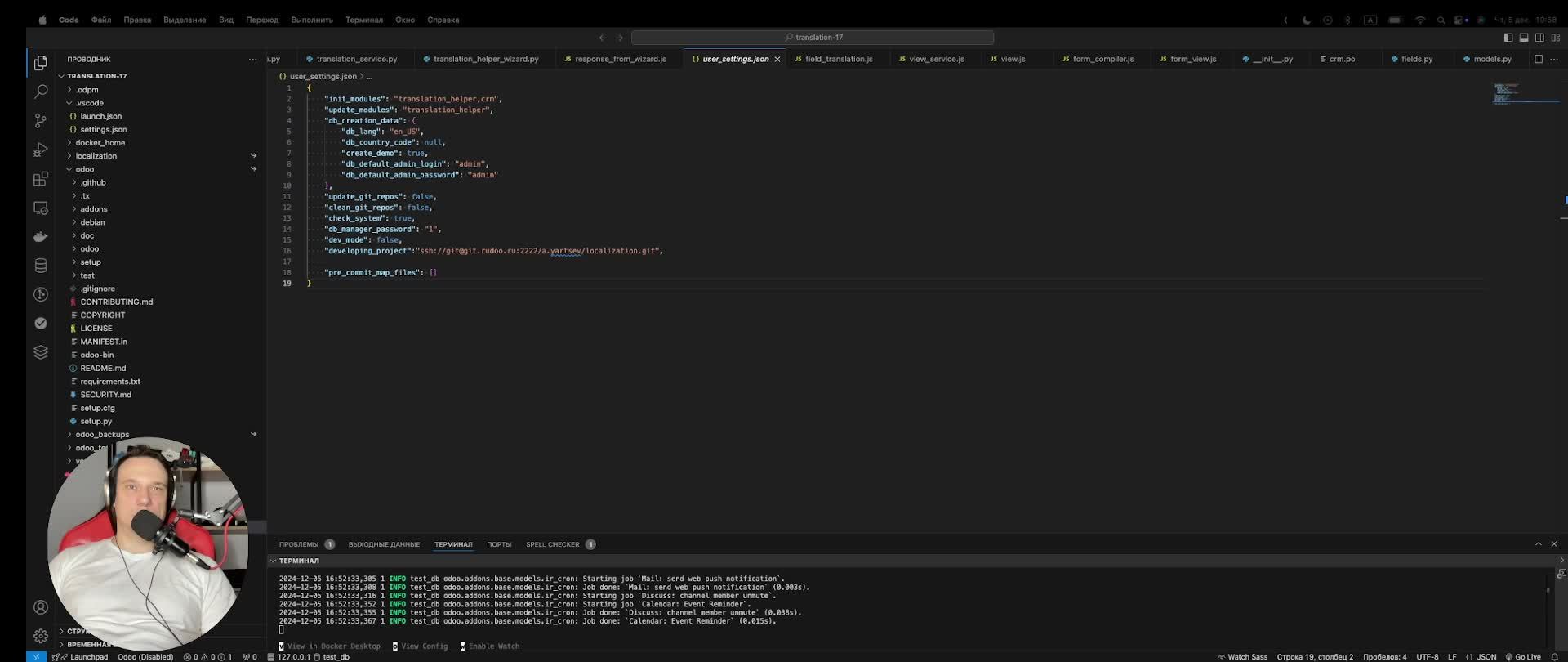The image size is (1568, 662).
Task: Close the user_settings.json tab
Action: click(777, 60)
